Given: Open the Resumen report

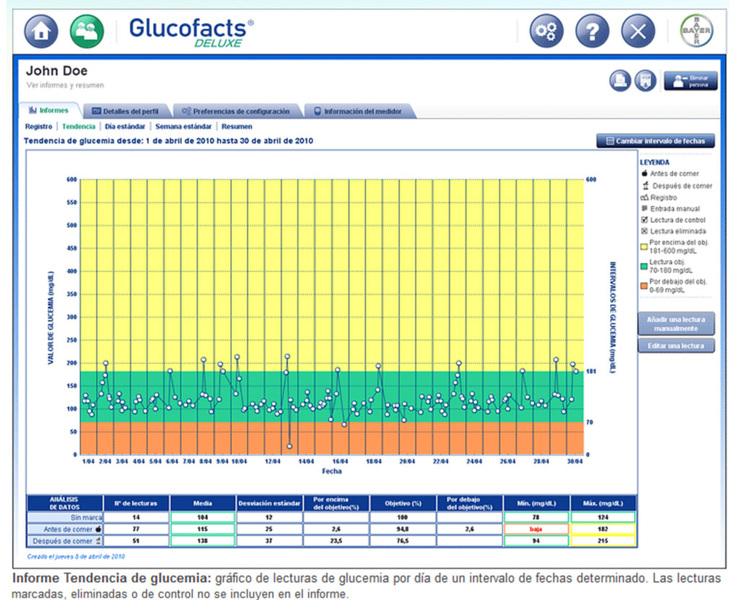Looking at the screenshot, I should pos(236,127).
